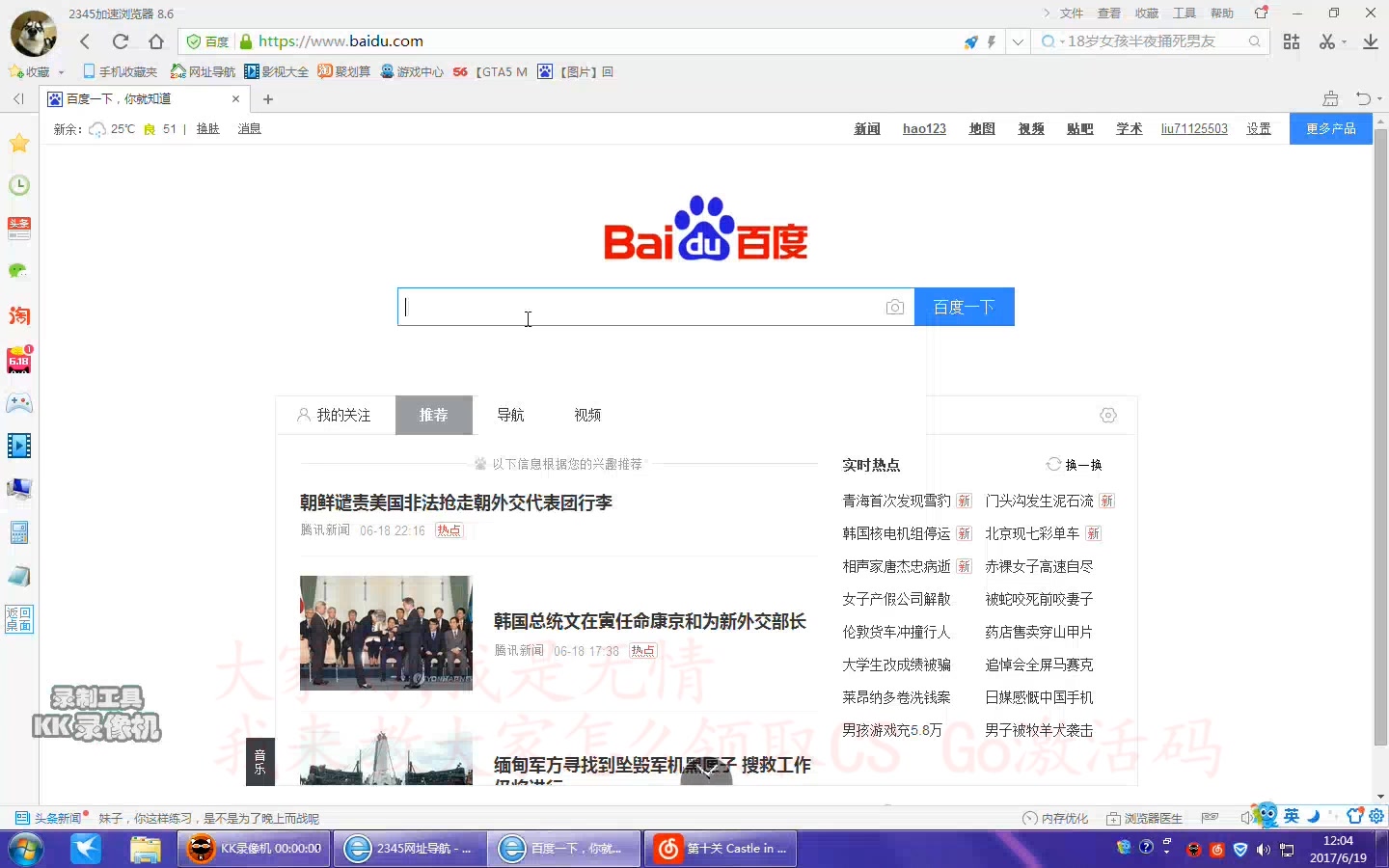Expand the favorites dropdown arrow
1389x868 pixels.
[61, 72]
